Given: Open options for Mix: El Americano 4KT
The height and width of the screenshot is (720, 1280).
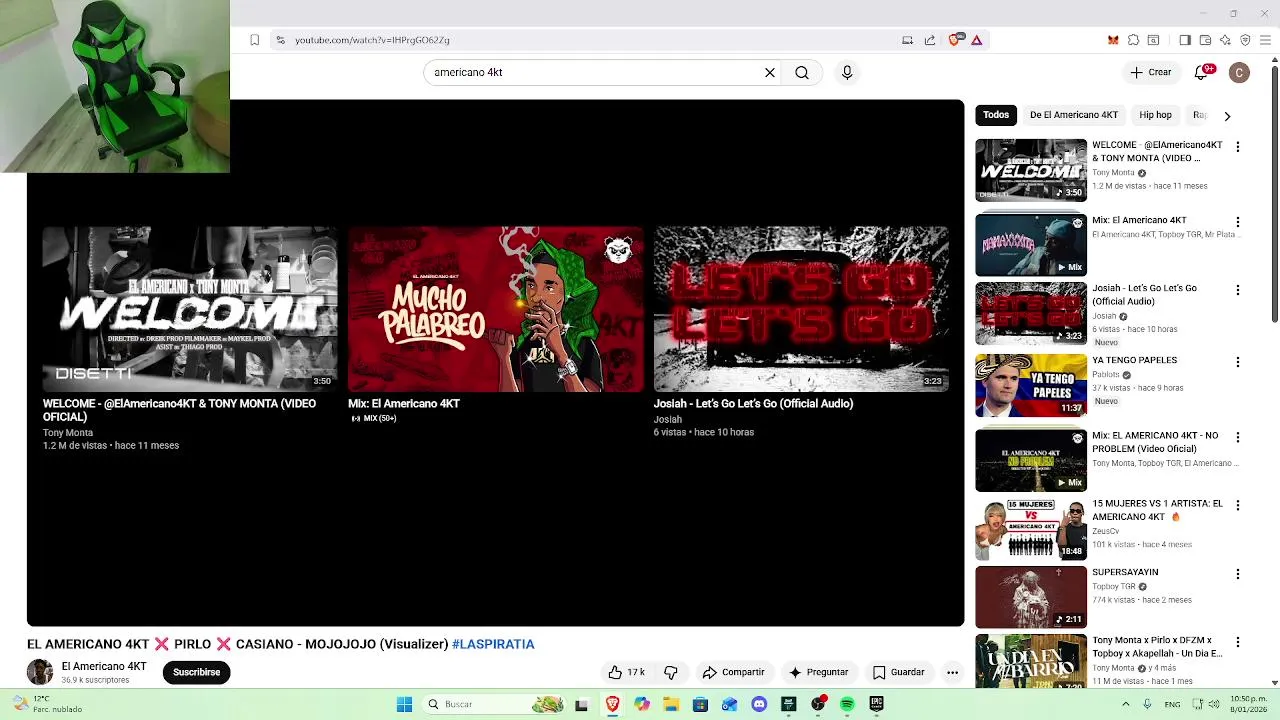Looking at the screenshot, I should coord(1238,222).
